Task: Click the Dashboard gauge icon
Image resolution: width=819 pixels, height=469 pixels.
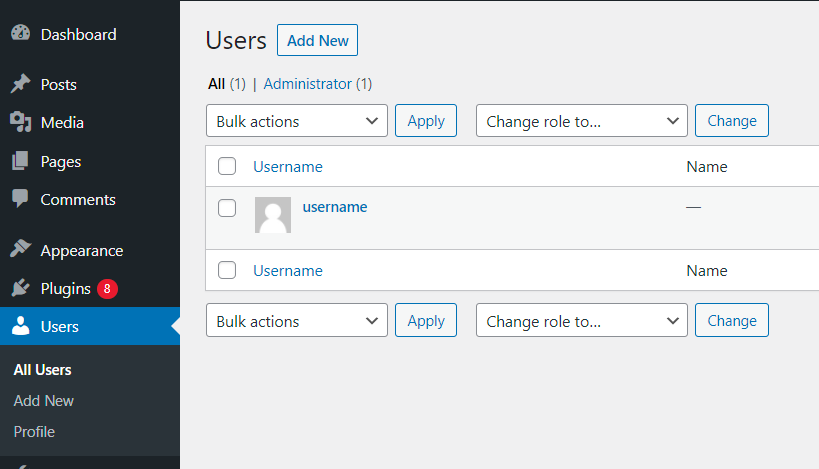Action: pos(20,34)
